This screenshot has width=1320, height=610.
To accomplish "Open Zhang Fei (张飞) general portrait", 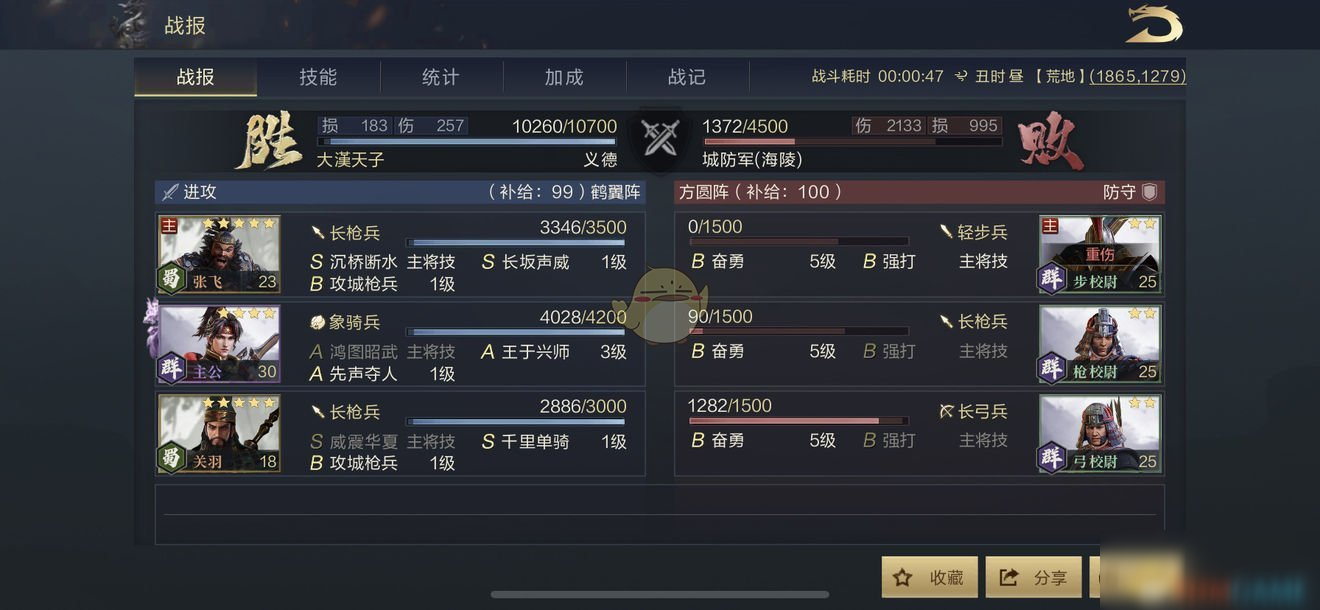I will pos(219,254).
